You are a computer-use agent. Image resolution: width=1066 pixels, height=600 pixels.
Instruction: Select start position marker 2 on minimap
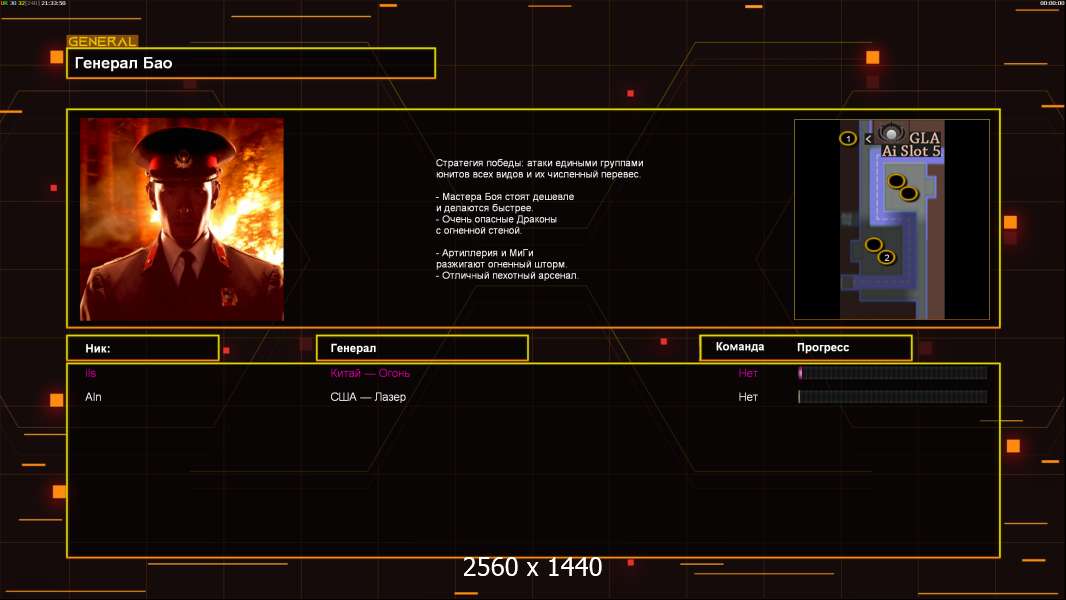(x=887, y=258)
